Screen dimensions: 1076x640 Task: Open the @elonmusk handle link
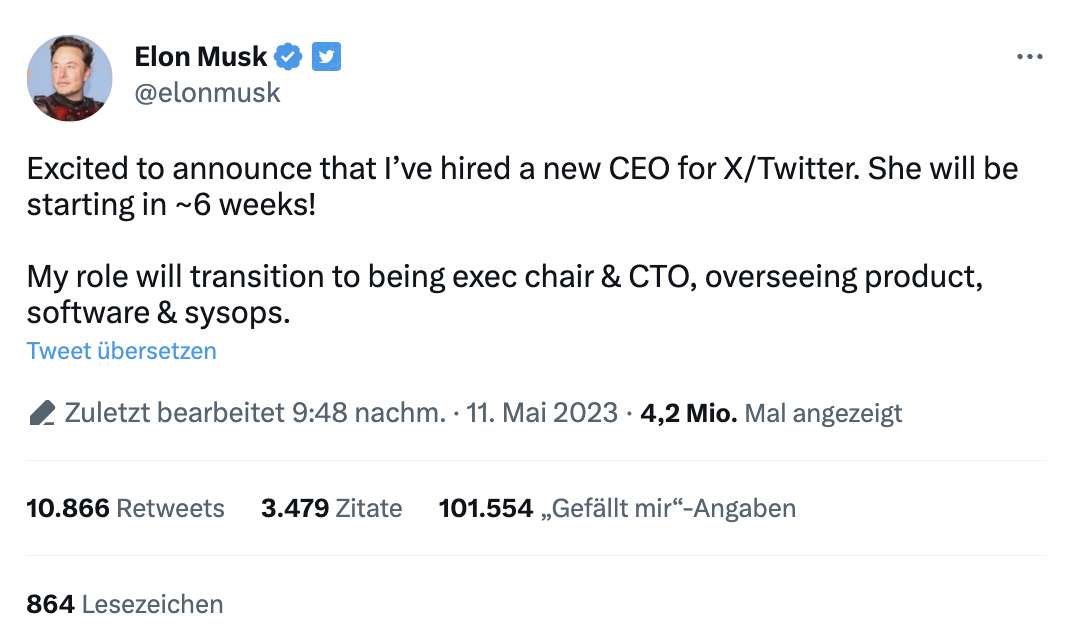tap(208, 93)
